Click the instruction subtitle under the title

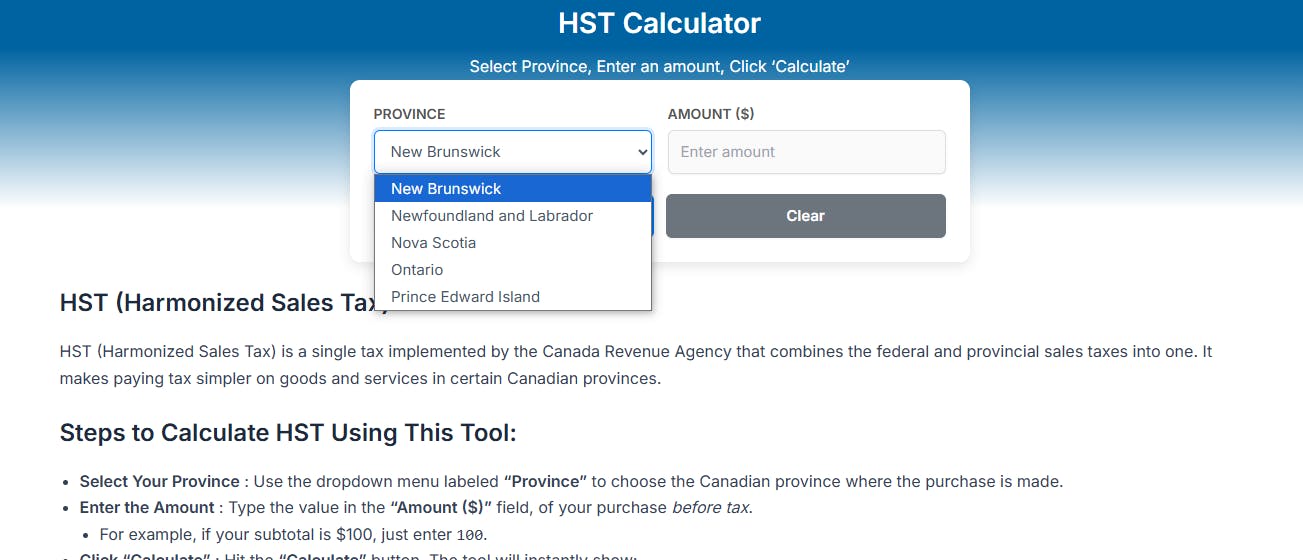pyautogui.click(x=659, y=67)
